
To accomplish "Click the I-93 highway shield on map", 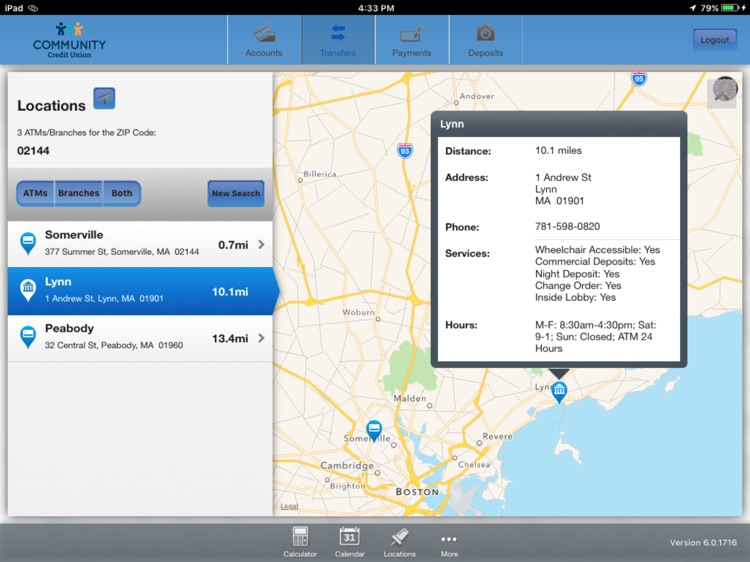I will (405, 151).
